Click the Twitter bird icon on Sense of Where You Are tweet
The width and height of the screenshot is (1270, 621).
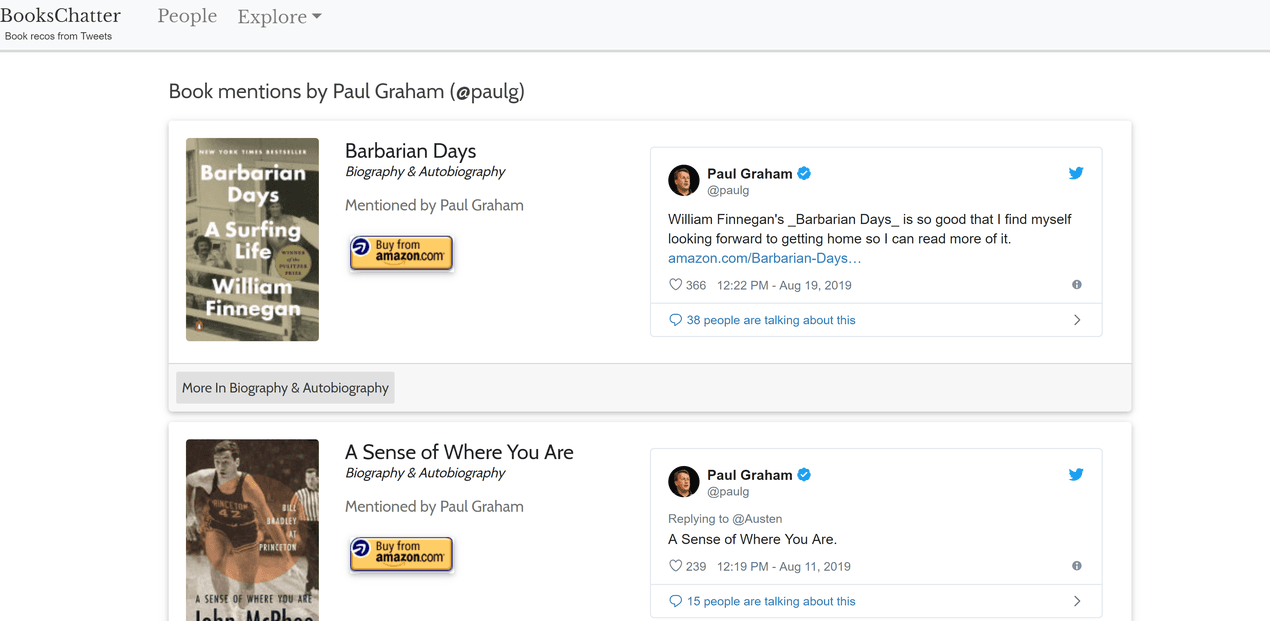coord(1076,474)
